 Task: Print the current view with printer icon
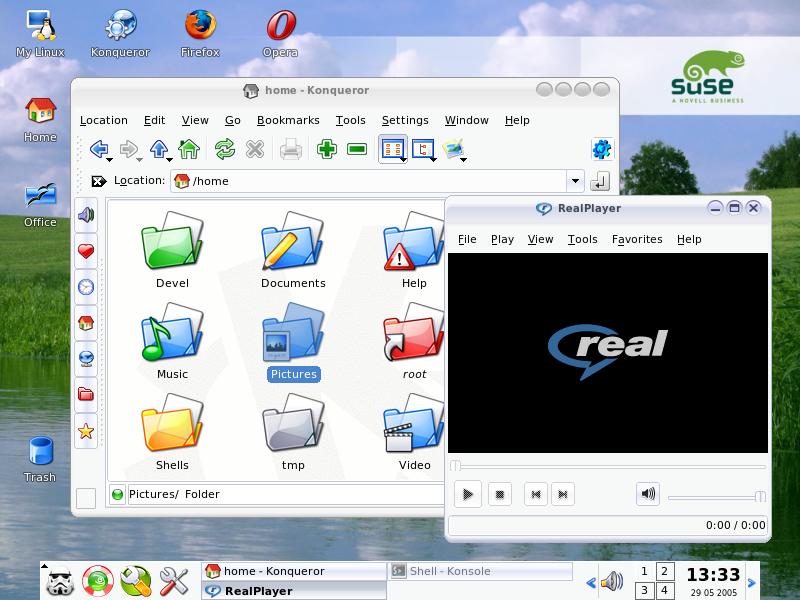pos(291,149)
